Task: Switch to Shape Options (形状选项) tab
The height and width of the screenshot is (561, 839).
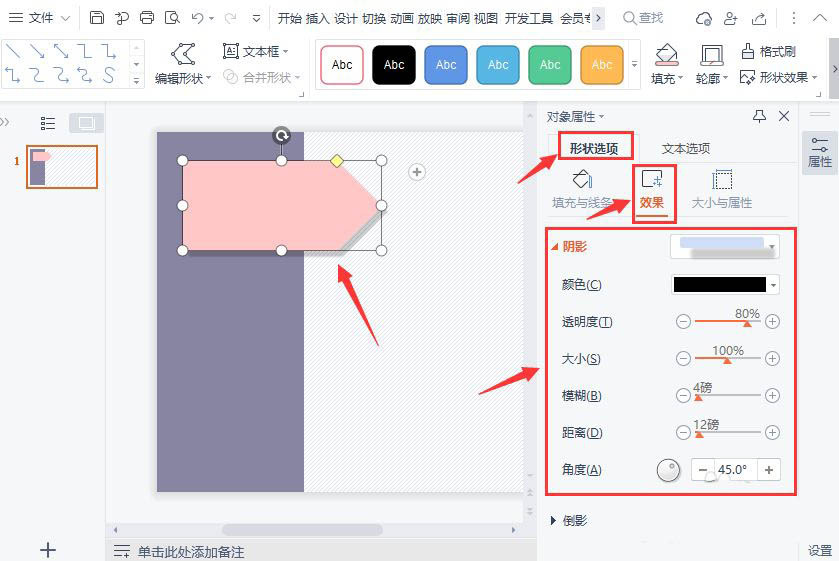Action: (x=594, y=148)
